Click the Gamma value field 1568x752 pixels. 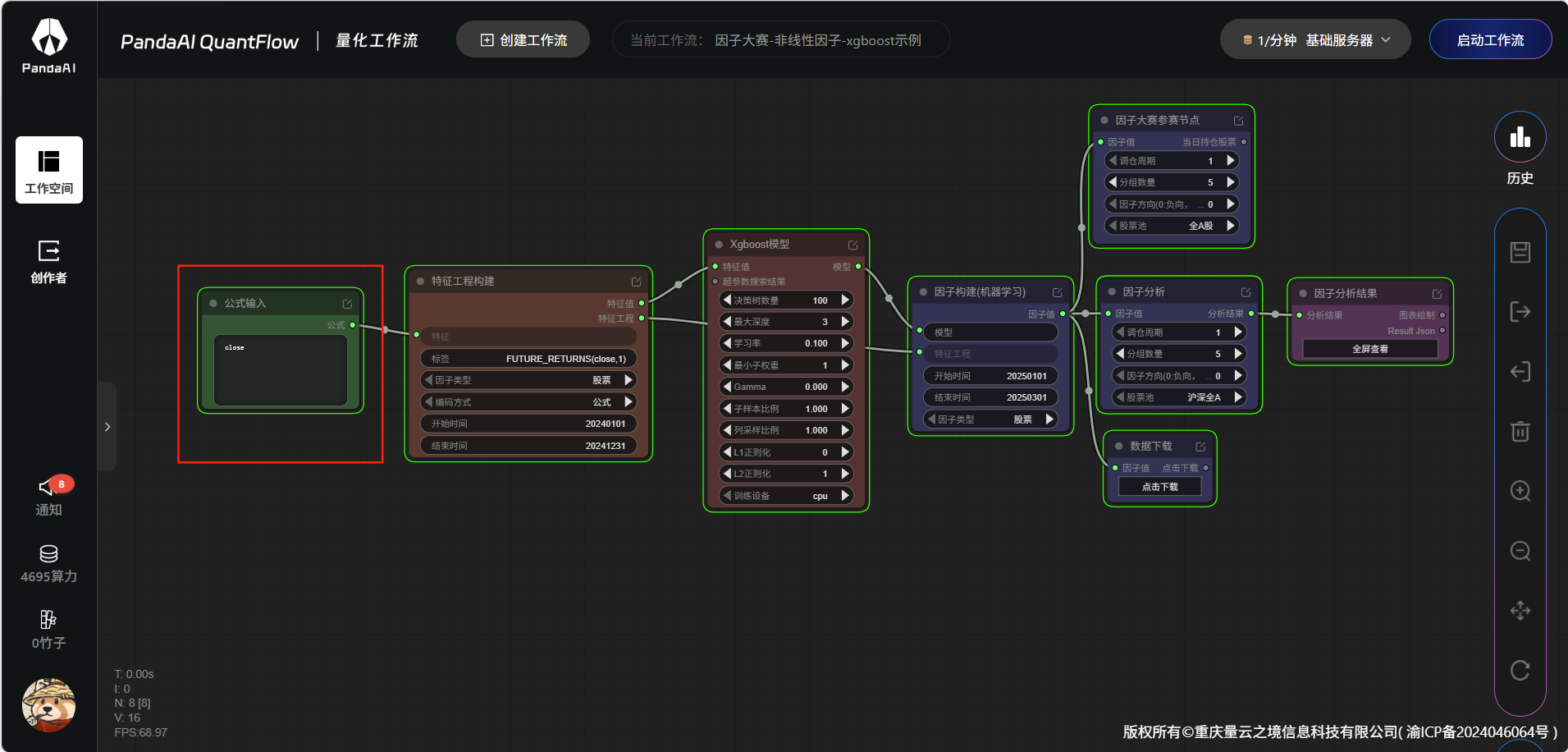[786, 387]
